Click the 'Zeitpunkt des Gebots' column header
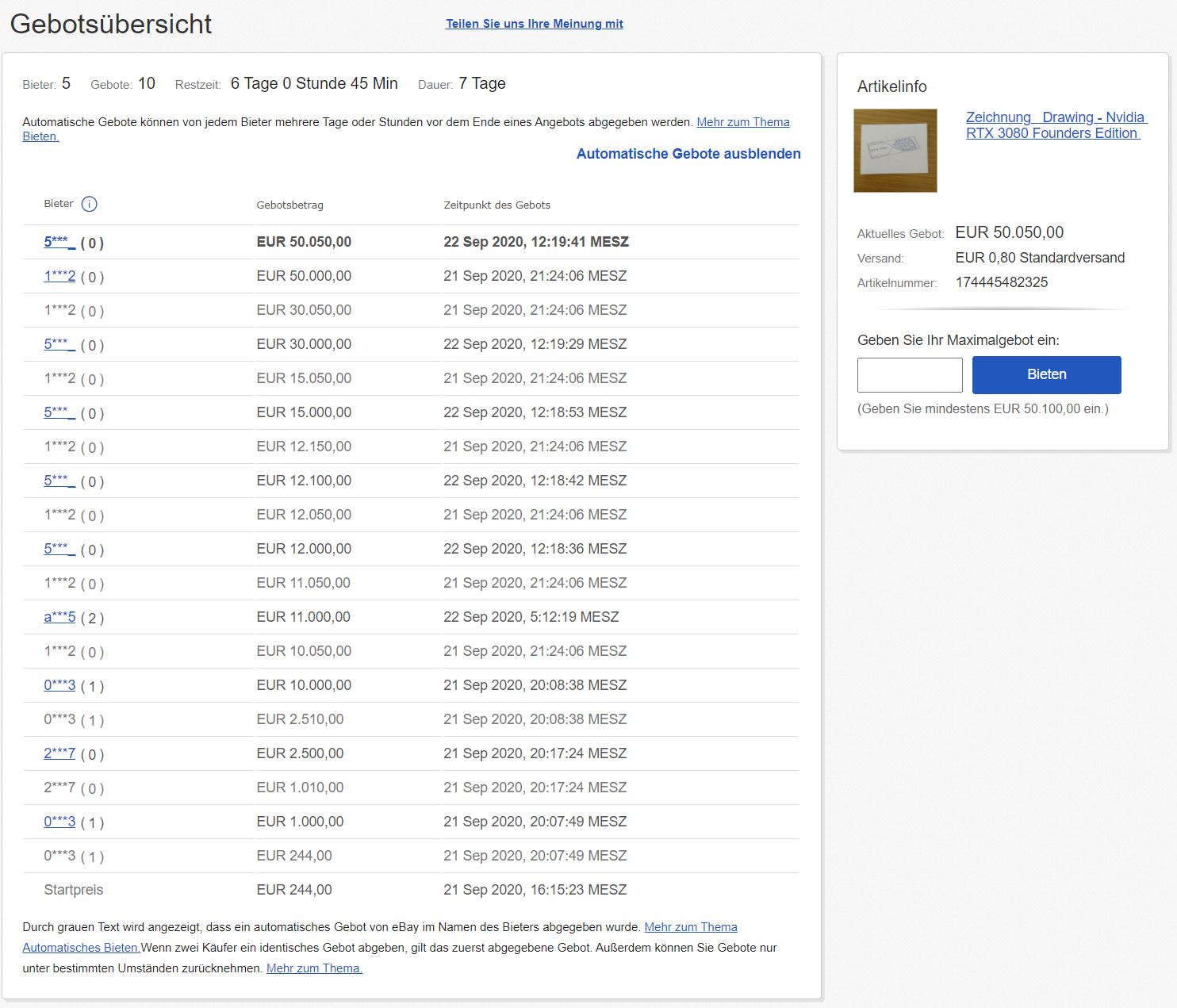Screen dimensions: 1177x1008 point(497,205)
